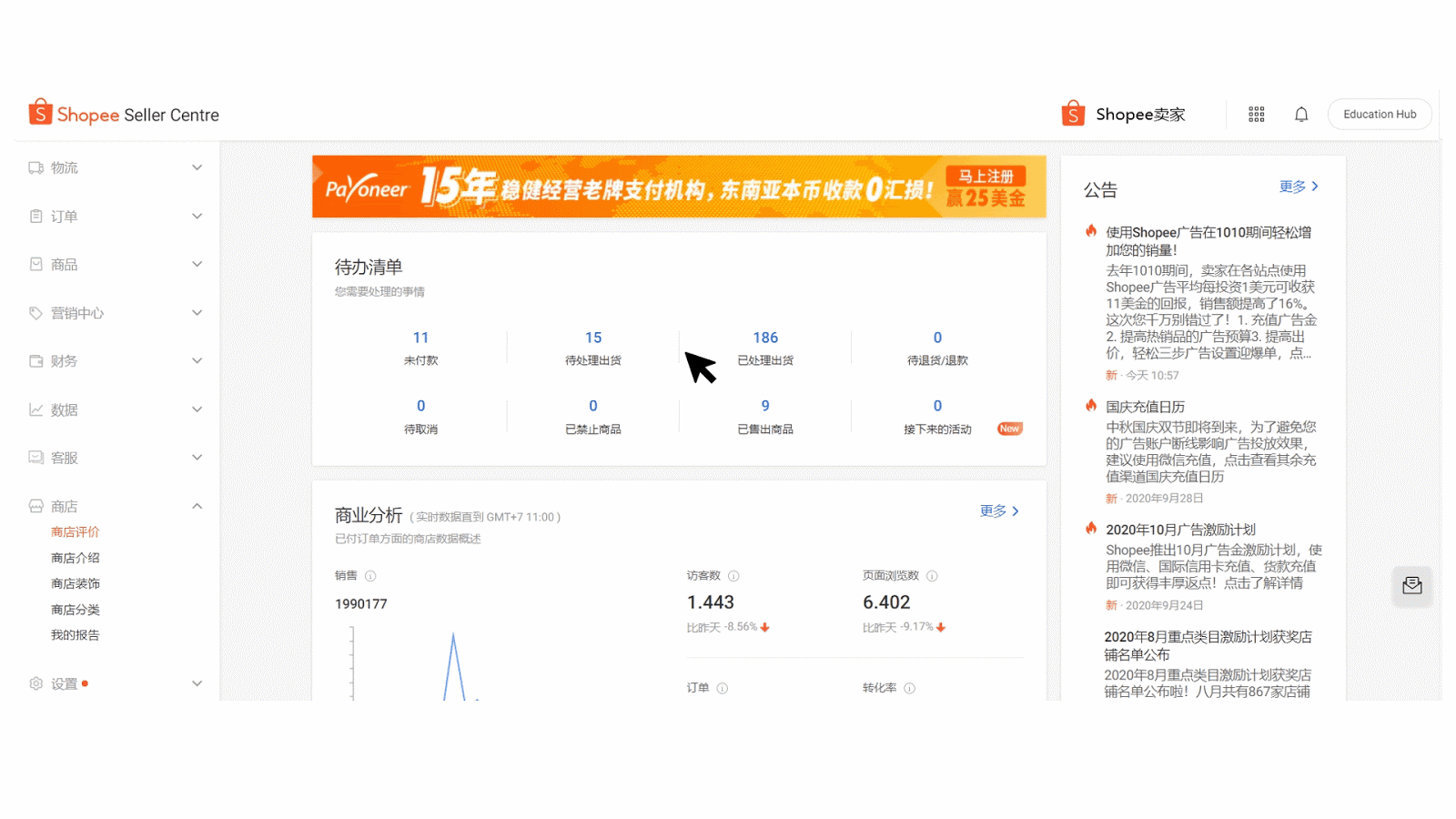This screenshot has width=1456, height=819.
Task: Select 商店装饰 in the sidebar
Action: coord(76,584)
